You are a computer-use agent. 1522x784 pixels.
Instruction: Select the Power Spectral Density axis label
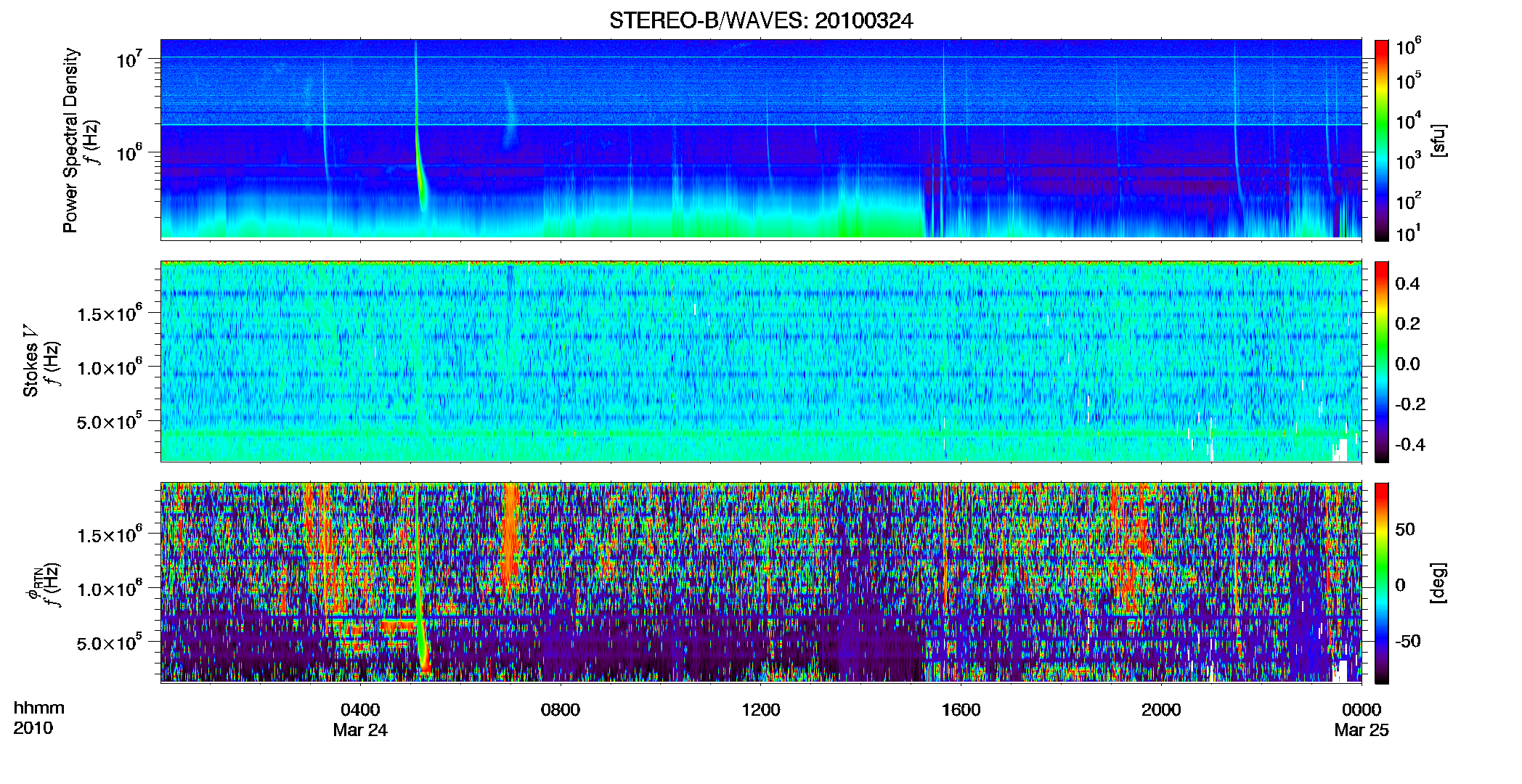[x=70, y=140]
